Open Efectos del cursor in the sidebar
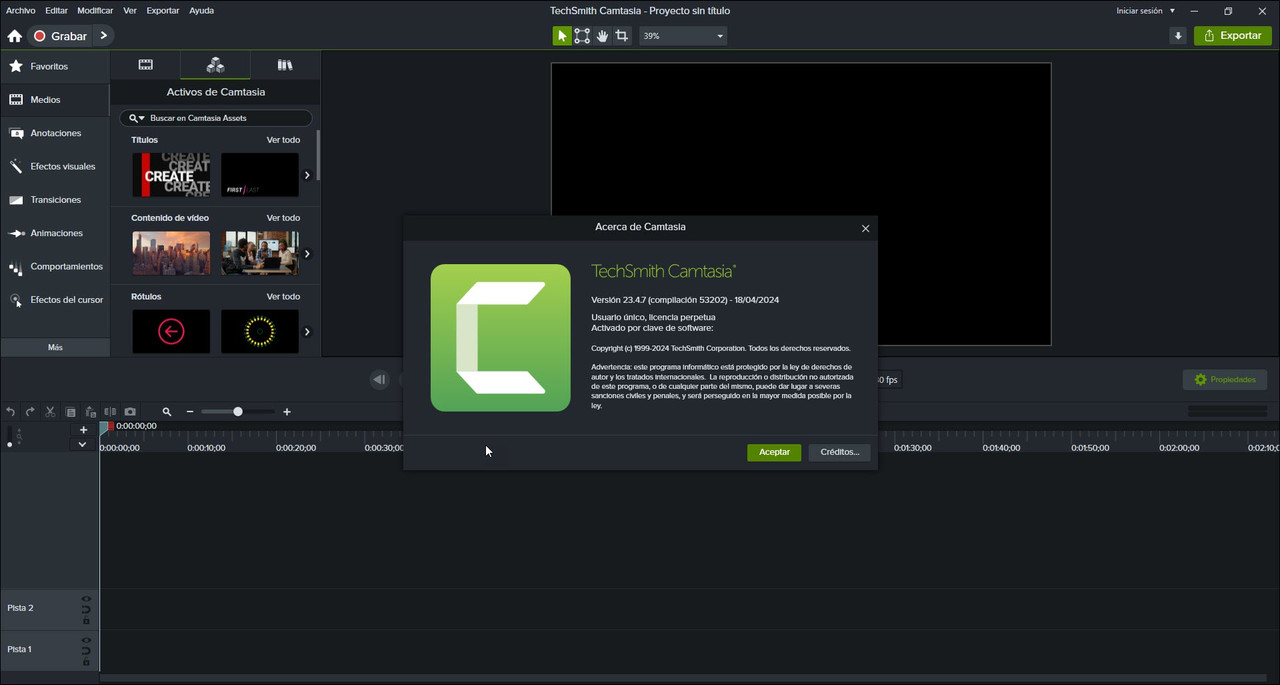This screenshot has width=1280, height=685. [55, 300]
